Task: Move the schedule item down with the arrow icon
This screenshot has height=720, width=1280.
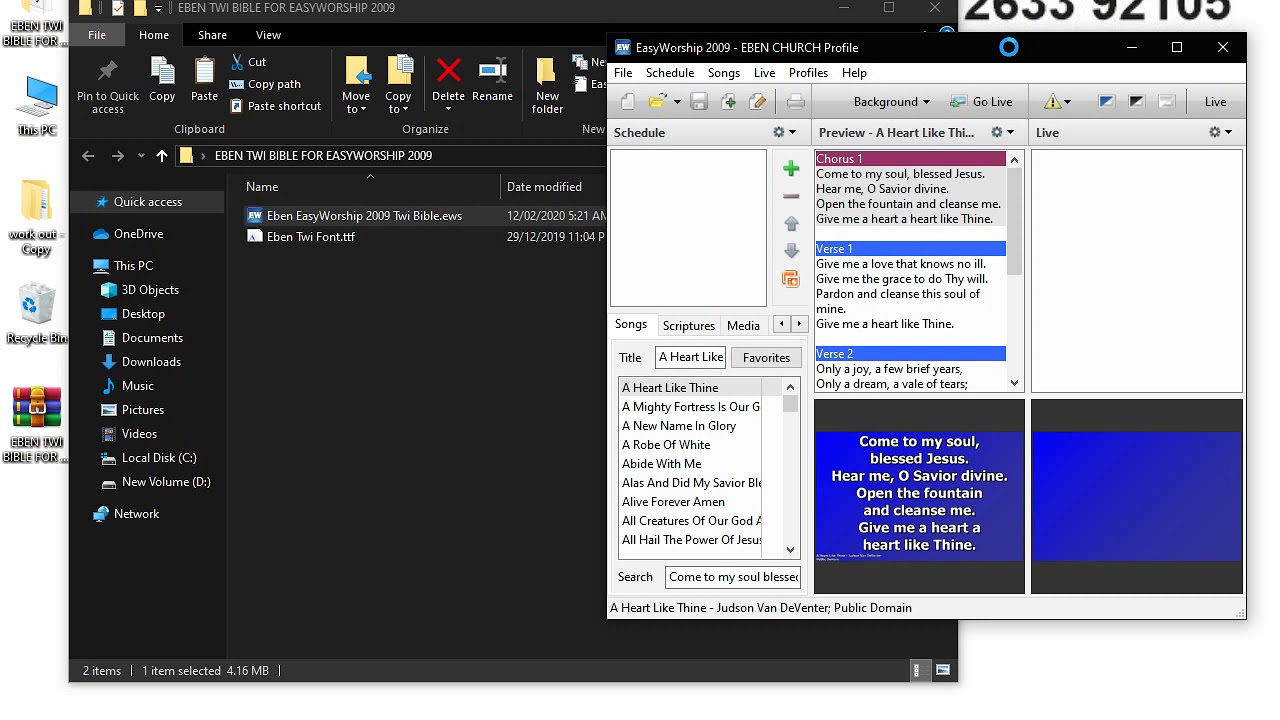Action: (x=791, y=251)
